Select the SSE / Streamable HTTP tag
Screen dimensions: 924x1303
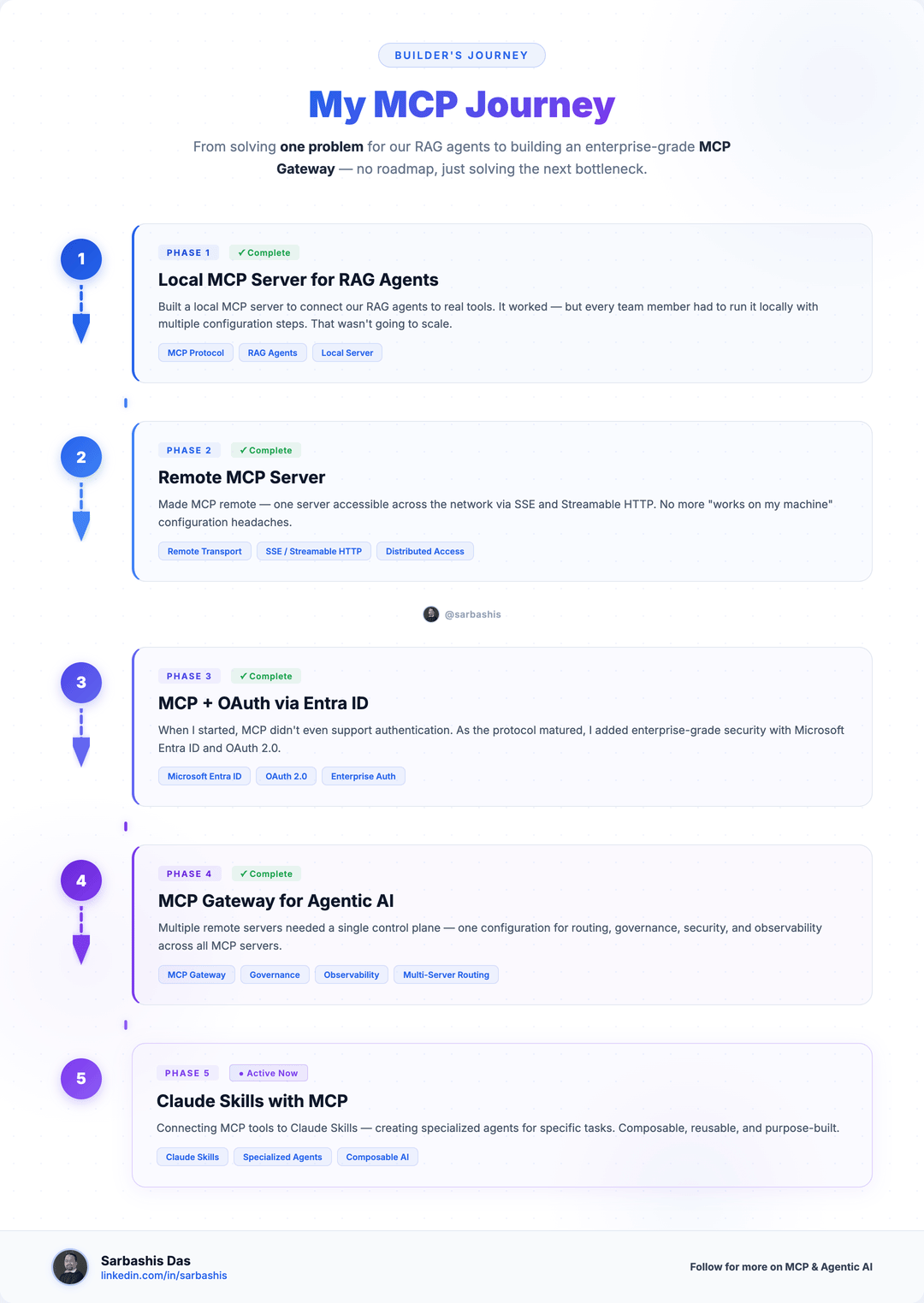click(314, 552)
